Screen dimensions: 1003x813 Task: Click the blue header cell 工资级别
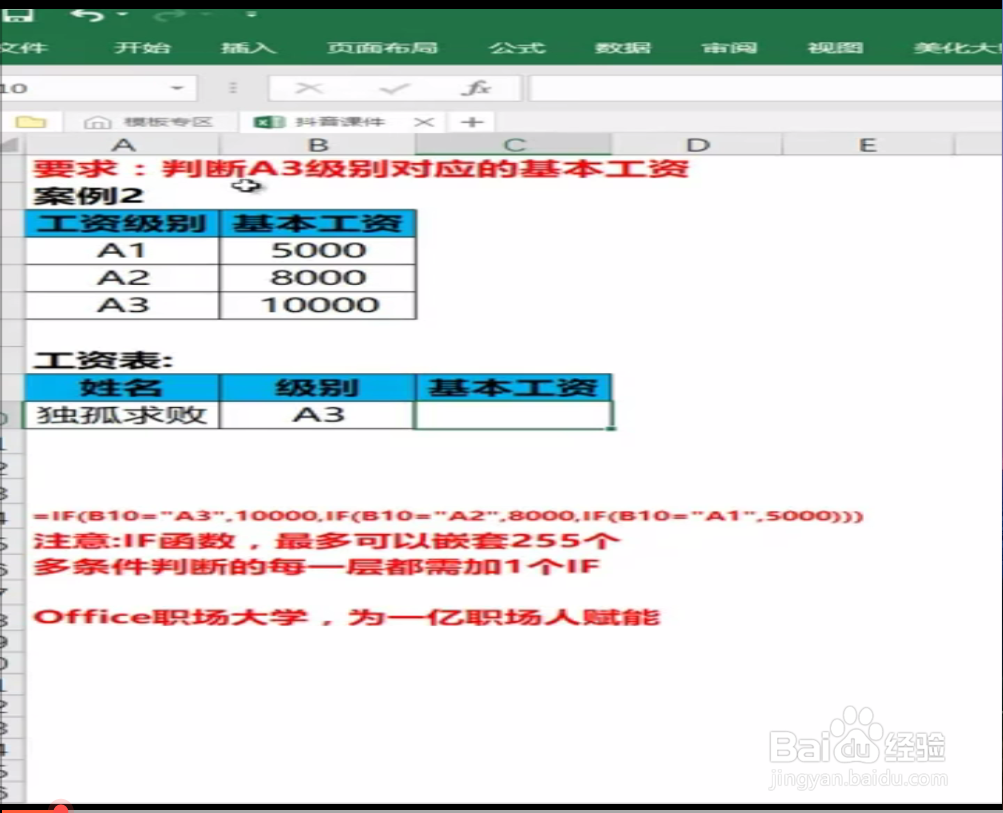pyautogui.click(x=120, y=223)
